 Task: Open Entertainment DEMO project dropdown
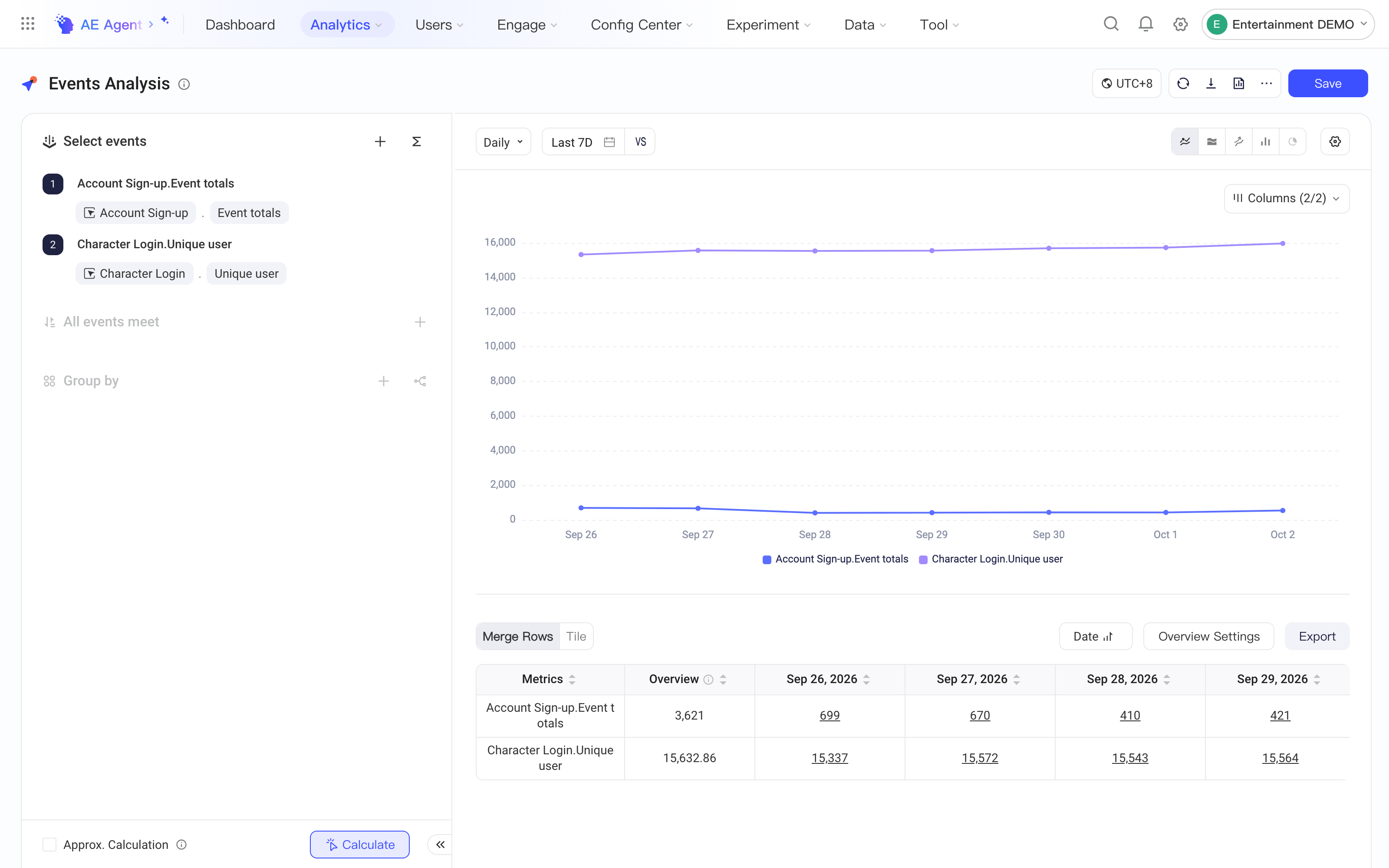1287,24
